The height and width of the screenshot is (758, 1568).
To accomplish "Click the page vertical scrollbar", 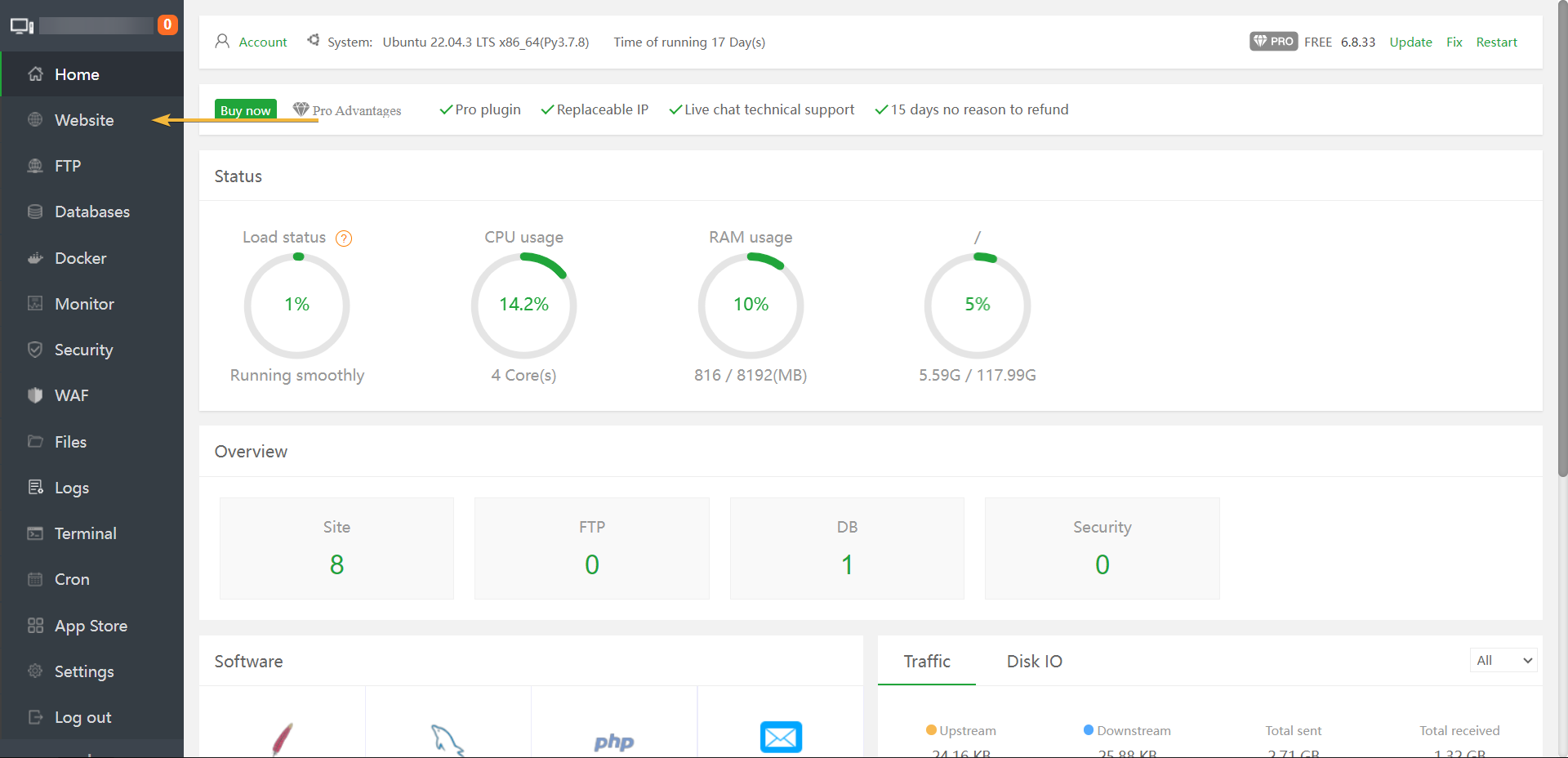I will (x=1562, y=245).
